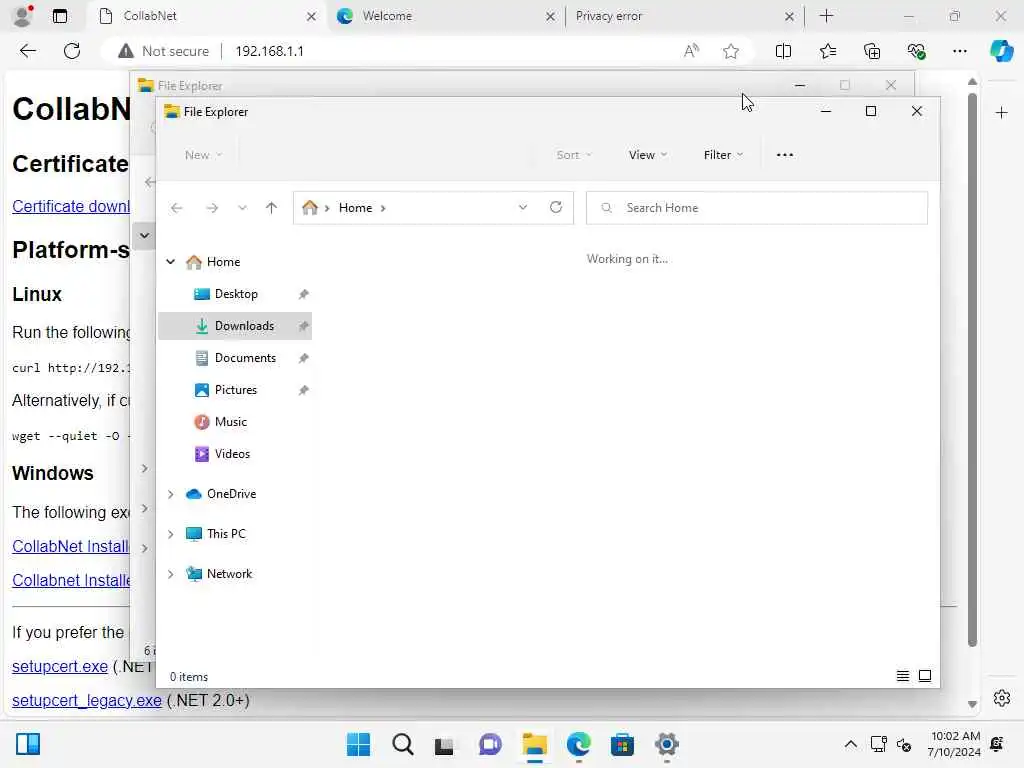Viewport: 1024px width, 768px height.
Task: Refresh the Home folder view
Action: tap(556, 208)
